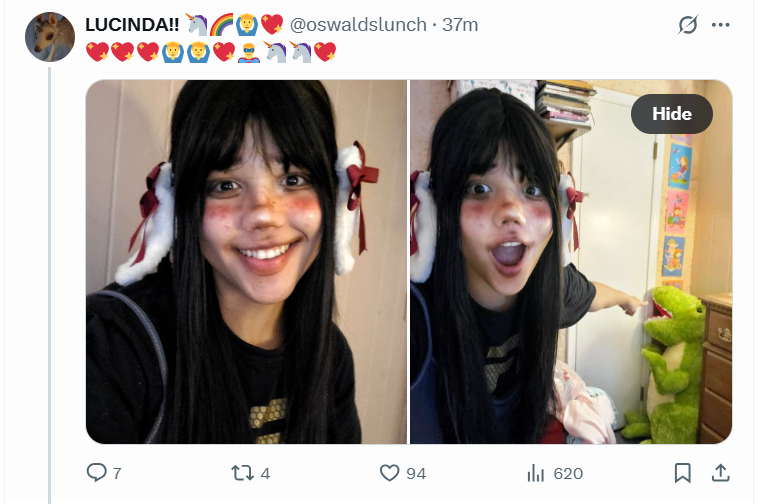
Task: Click the 94 likes count
Action: pos(416,473)
